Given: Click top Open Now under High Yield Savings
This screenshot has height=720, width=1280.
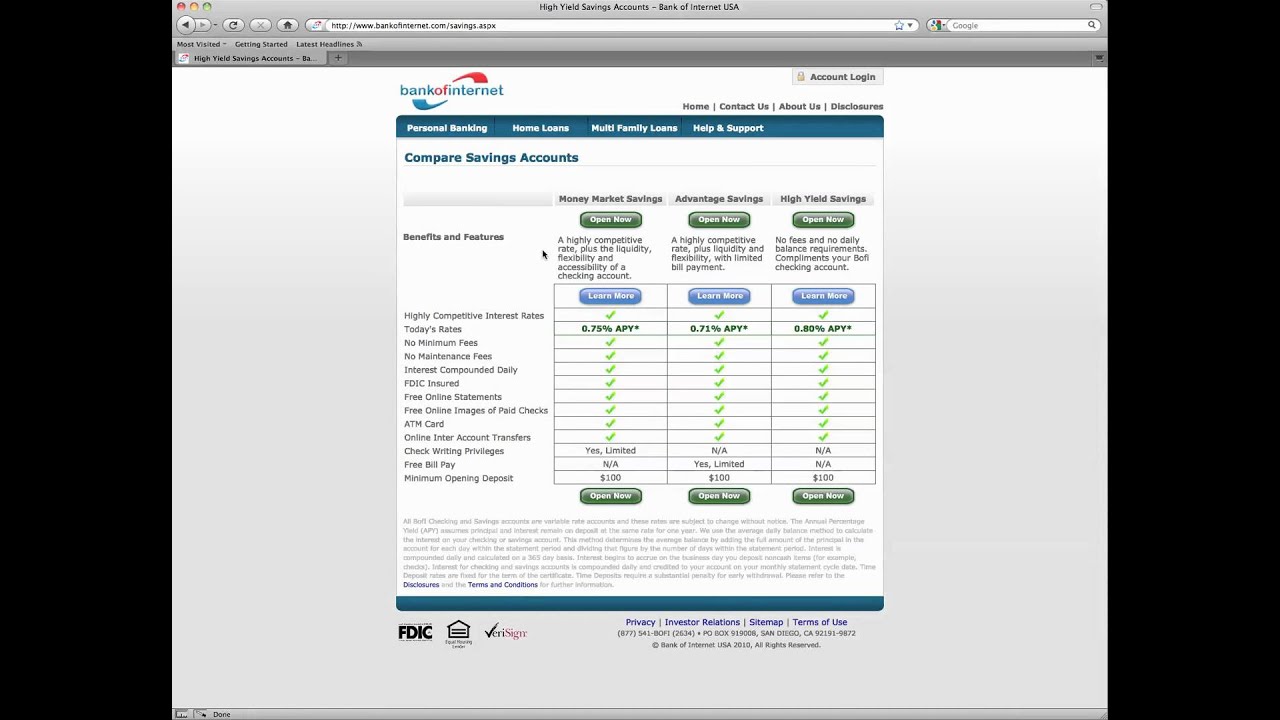Looking at the screenshot, I should click(823, 219).
